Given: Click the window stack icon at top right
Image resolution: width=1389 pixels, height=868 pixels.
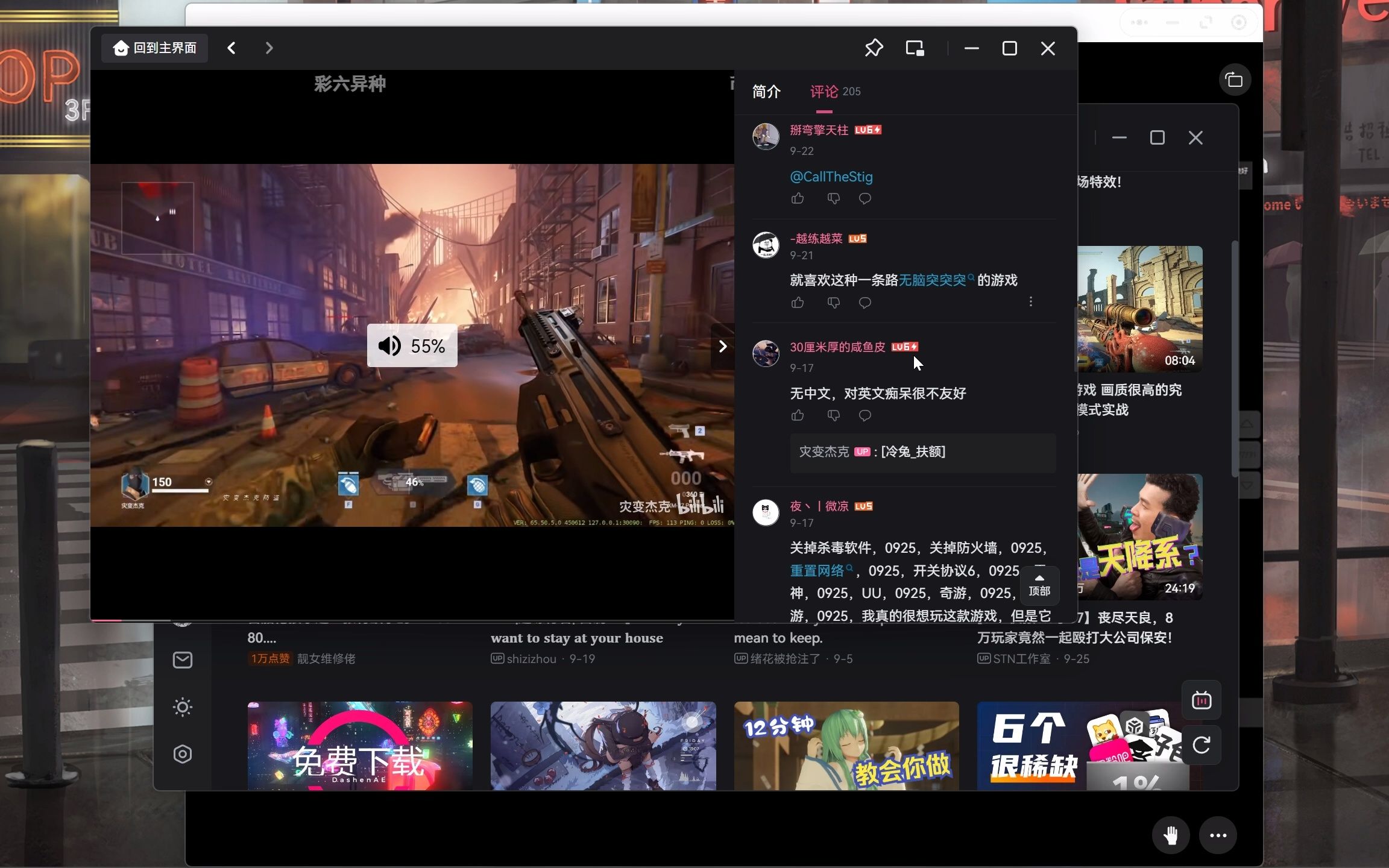Looking at the screenshot, I should click(x=1234, y=80).
